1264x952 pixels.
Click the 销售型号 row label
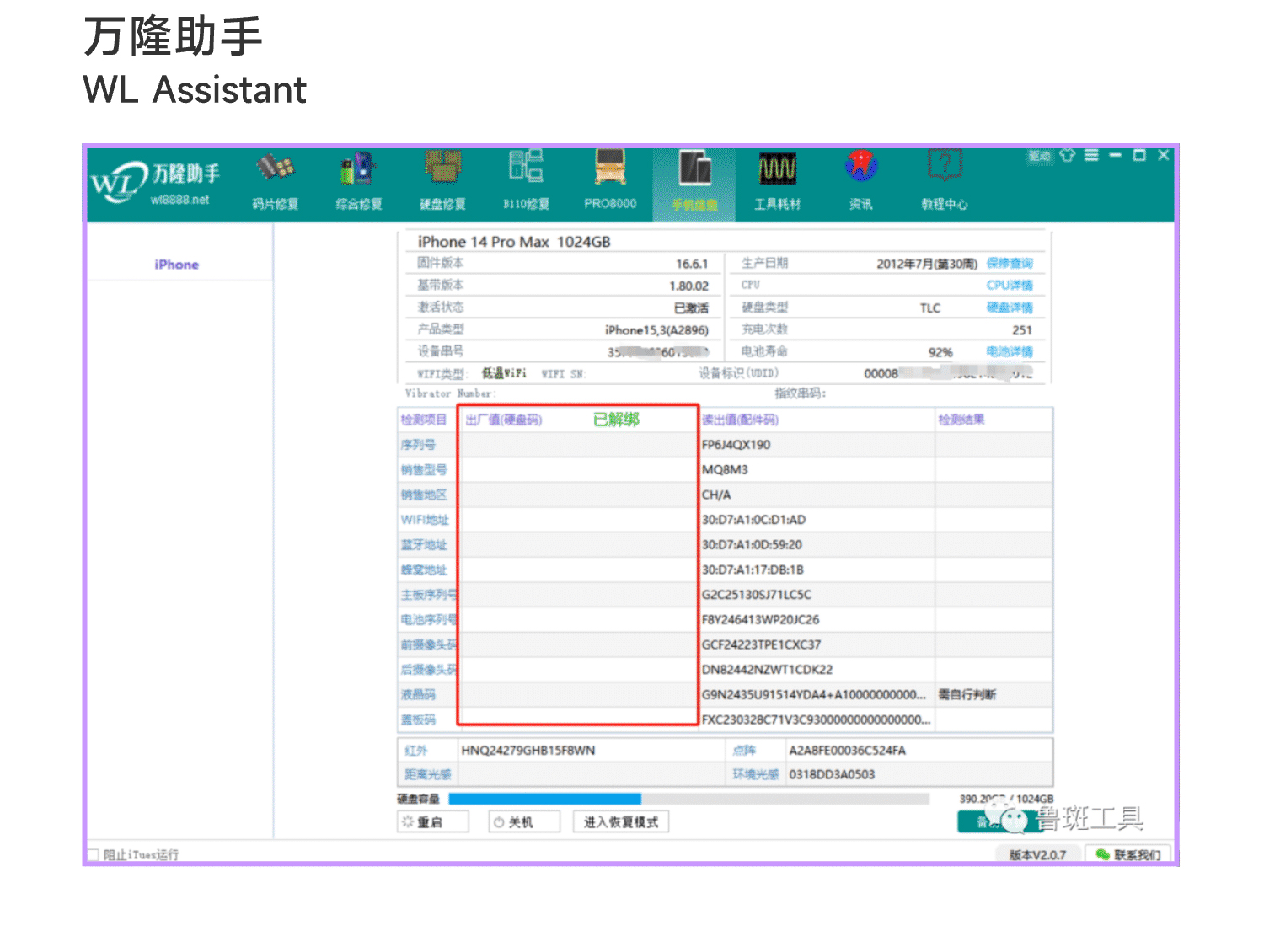tap(424, 470)
